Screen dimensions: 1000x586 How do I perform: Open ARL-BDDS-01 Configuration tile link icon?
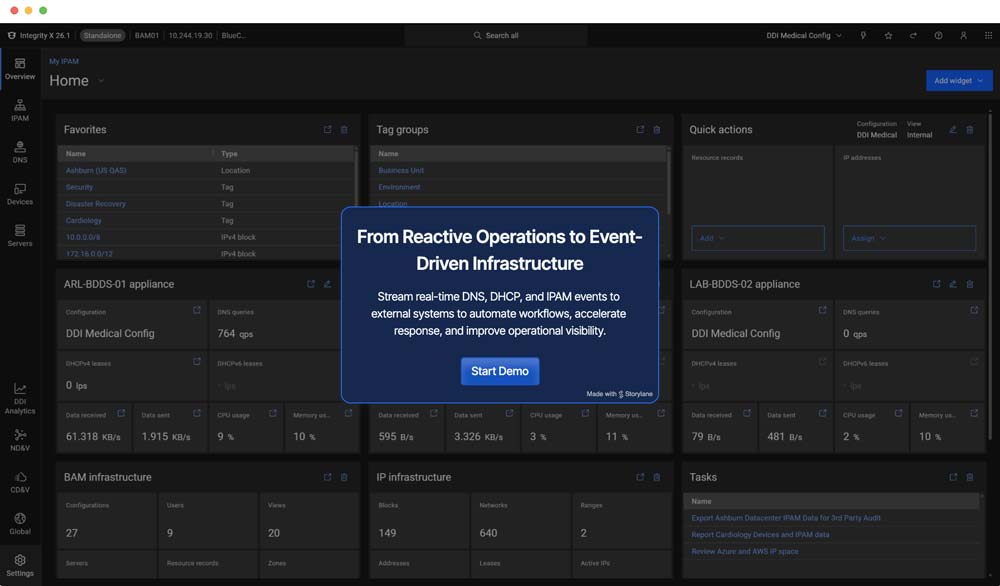(x=196, y=310)
